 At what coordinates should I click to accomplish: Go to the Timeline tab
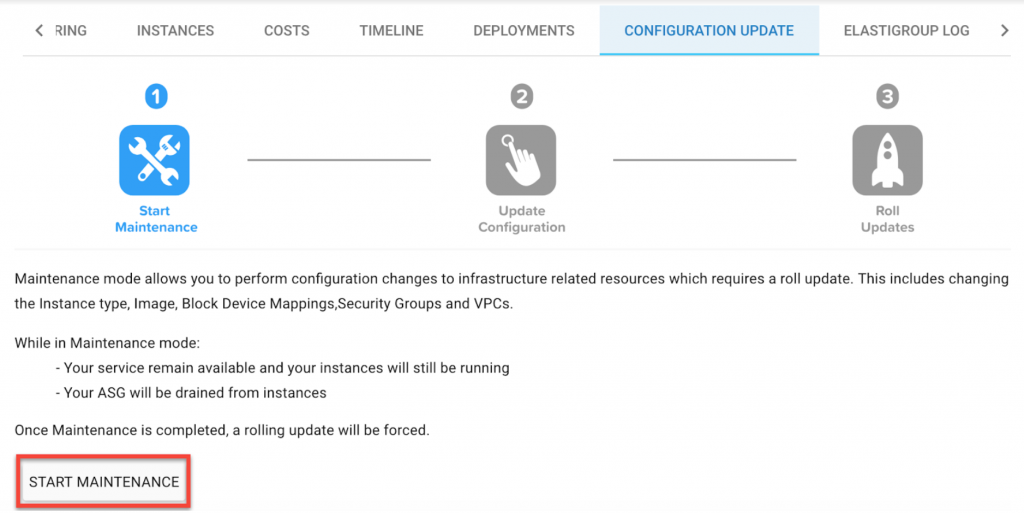[391, 31]
